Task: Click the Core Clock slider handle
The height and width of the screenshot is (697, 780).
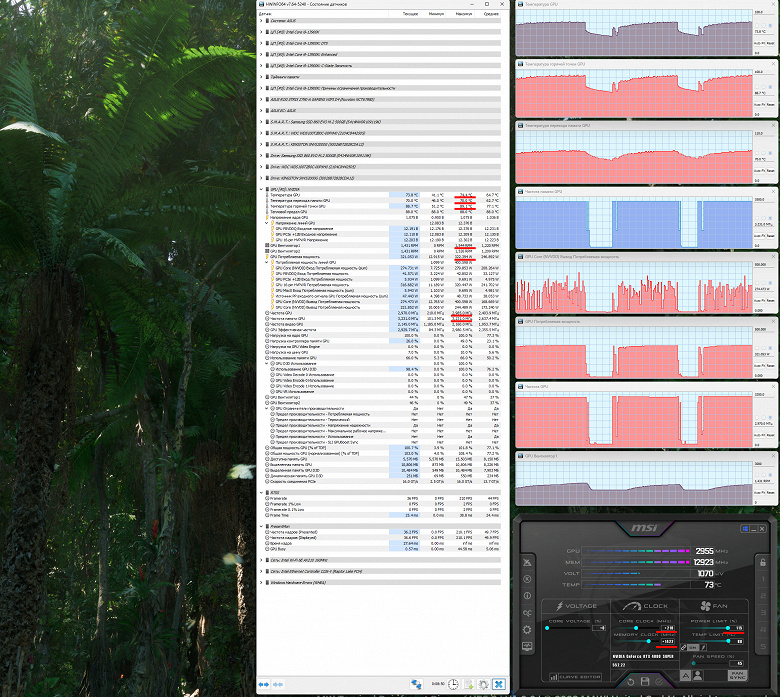Action: (636, 628)
